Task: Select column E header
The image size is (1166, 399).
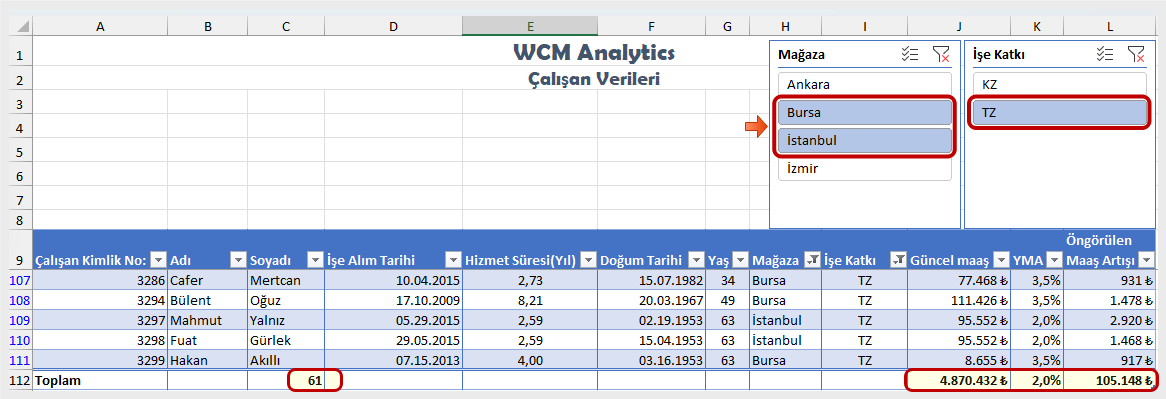Action: (x=529, y=26)
